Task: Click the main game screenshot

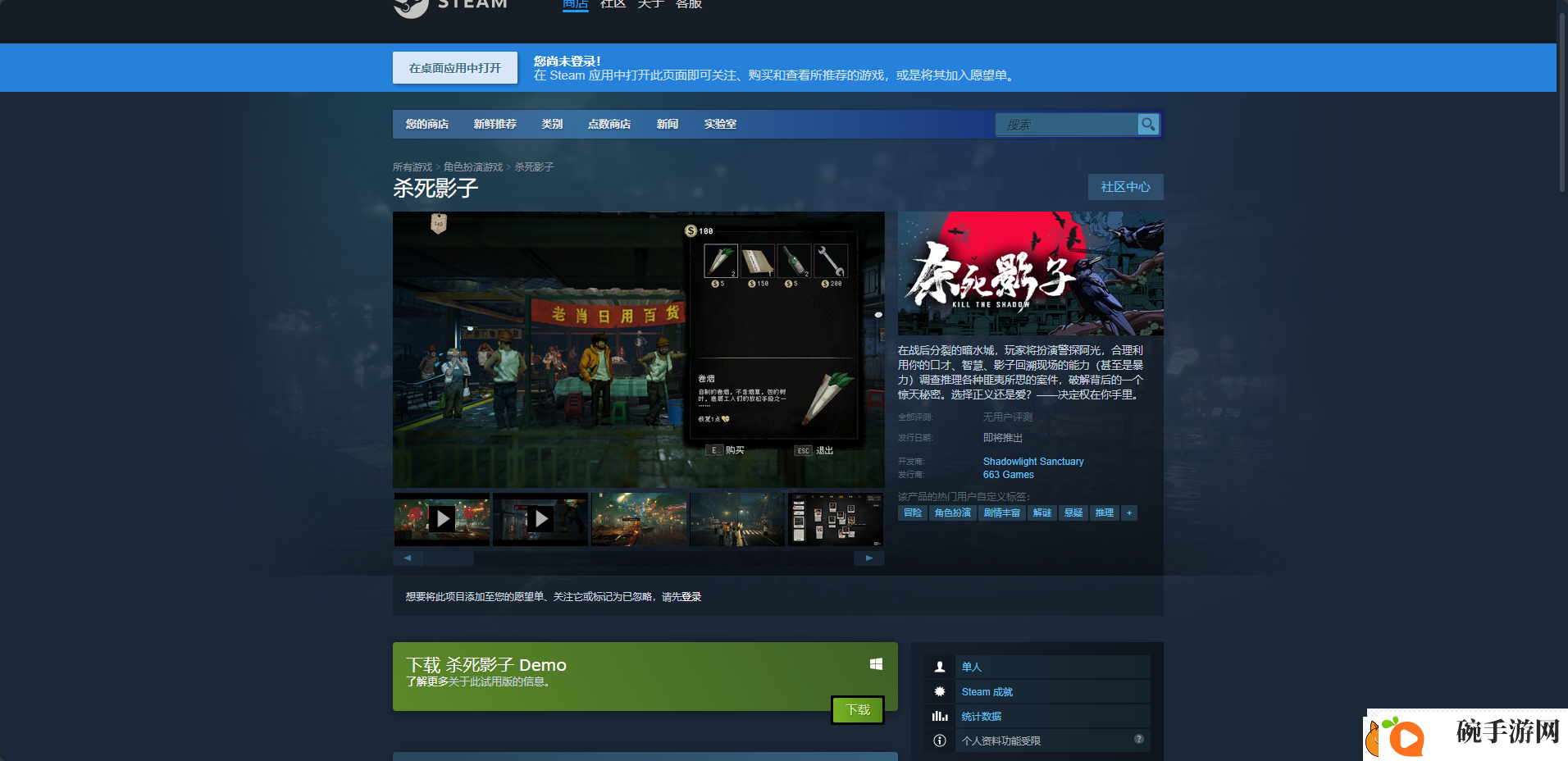Action: 639,350
